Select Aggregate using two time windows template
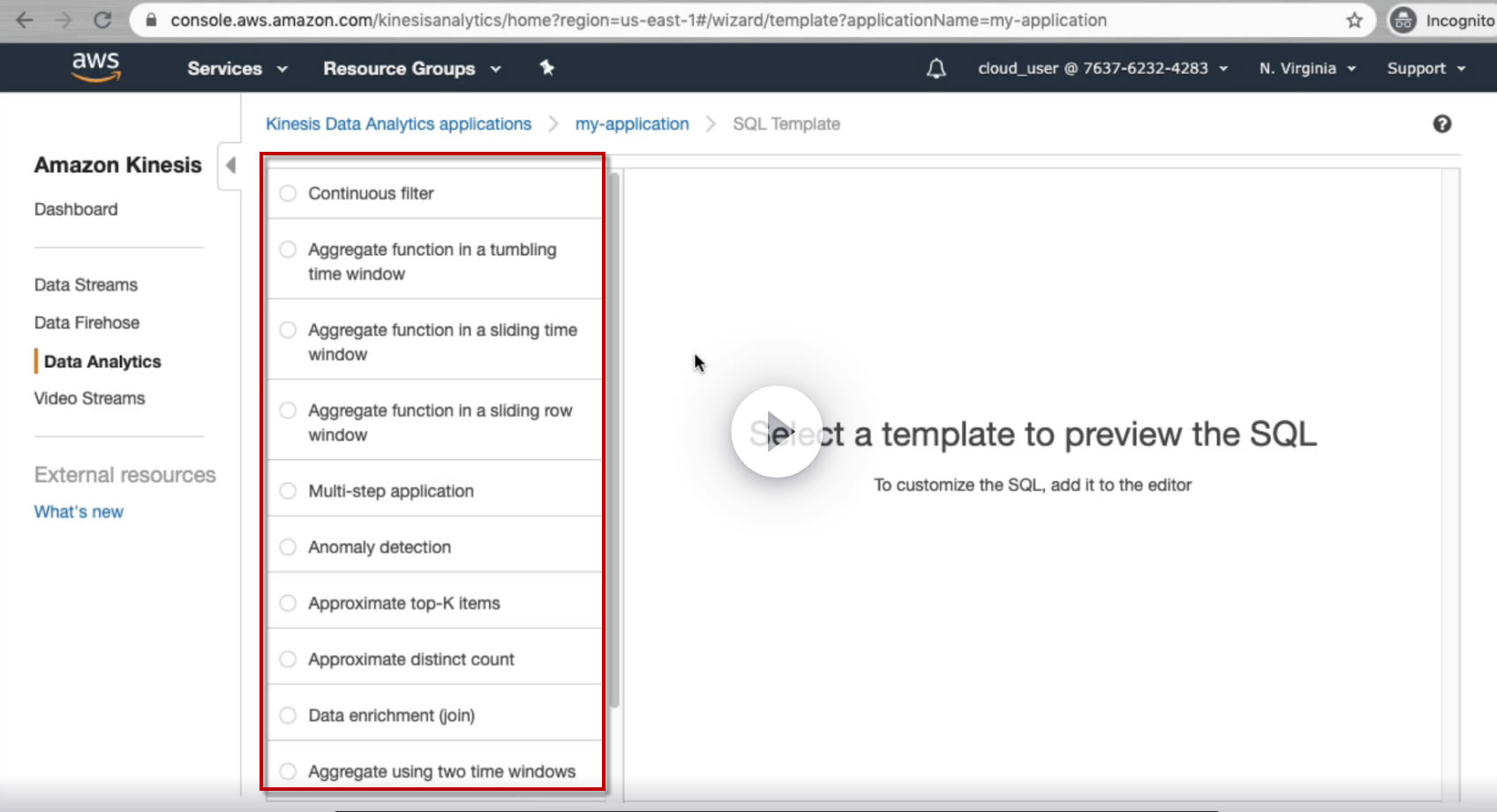Viewport: 1497px width, 812px height. coord(288,771)
